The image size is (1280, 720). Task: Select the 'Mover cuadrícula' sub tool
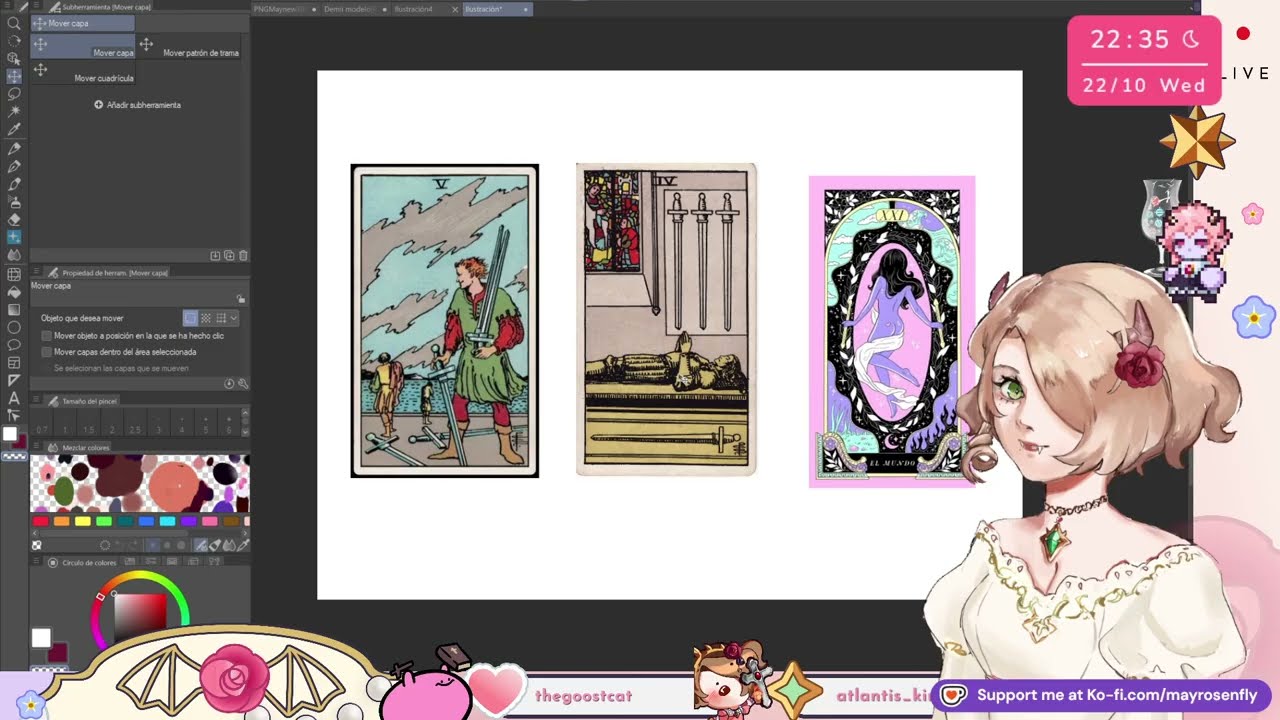click(84, 72)
